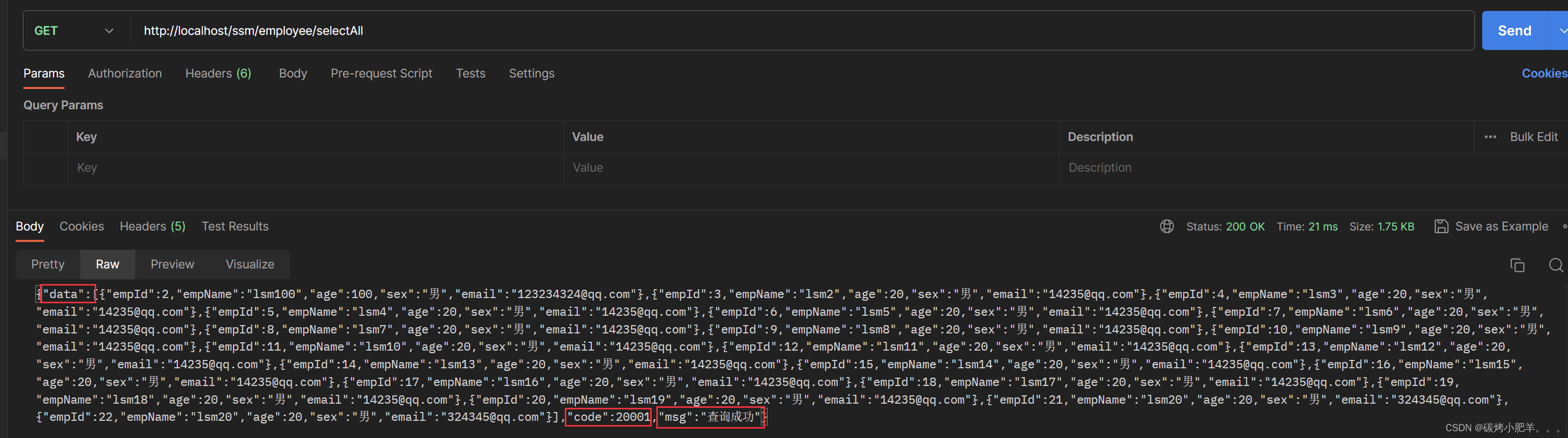1568x438 pixels.
Task: Click the Value input in query params
Action: 811,168
